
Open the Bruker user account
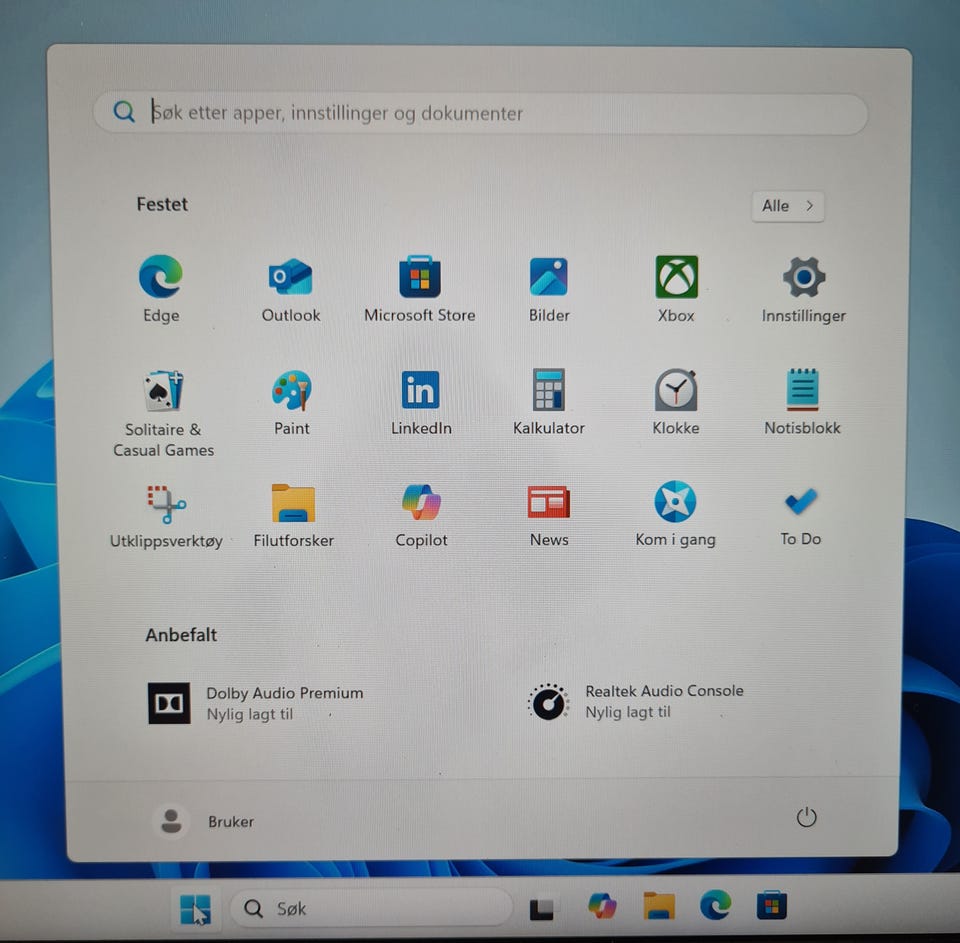(203, 821)
